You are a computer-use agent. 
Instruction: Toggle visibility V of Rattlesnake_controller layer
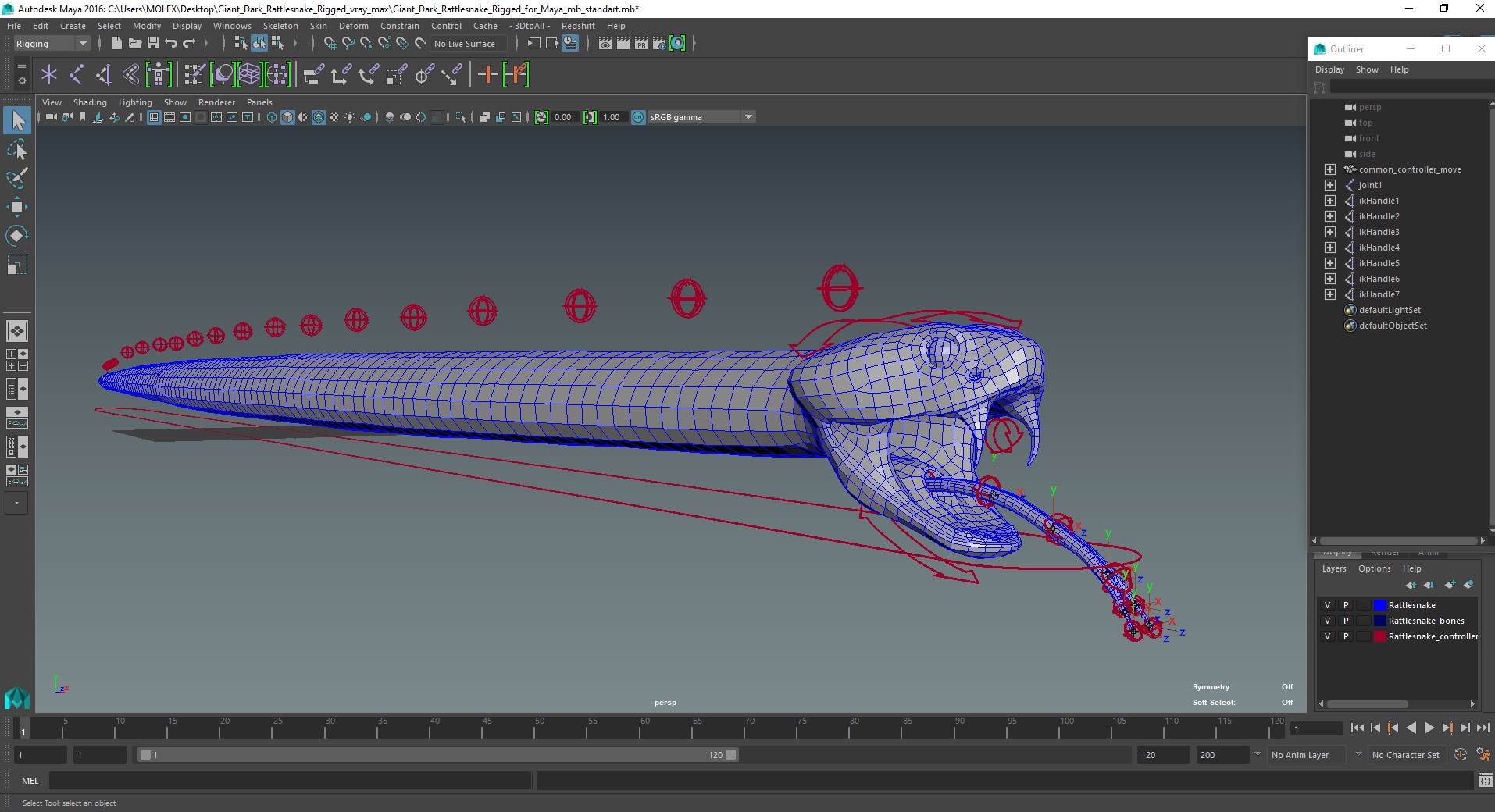pos(1327,636)
